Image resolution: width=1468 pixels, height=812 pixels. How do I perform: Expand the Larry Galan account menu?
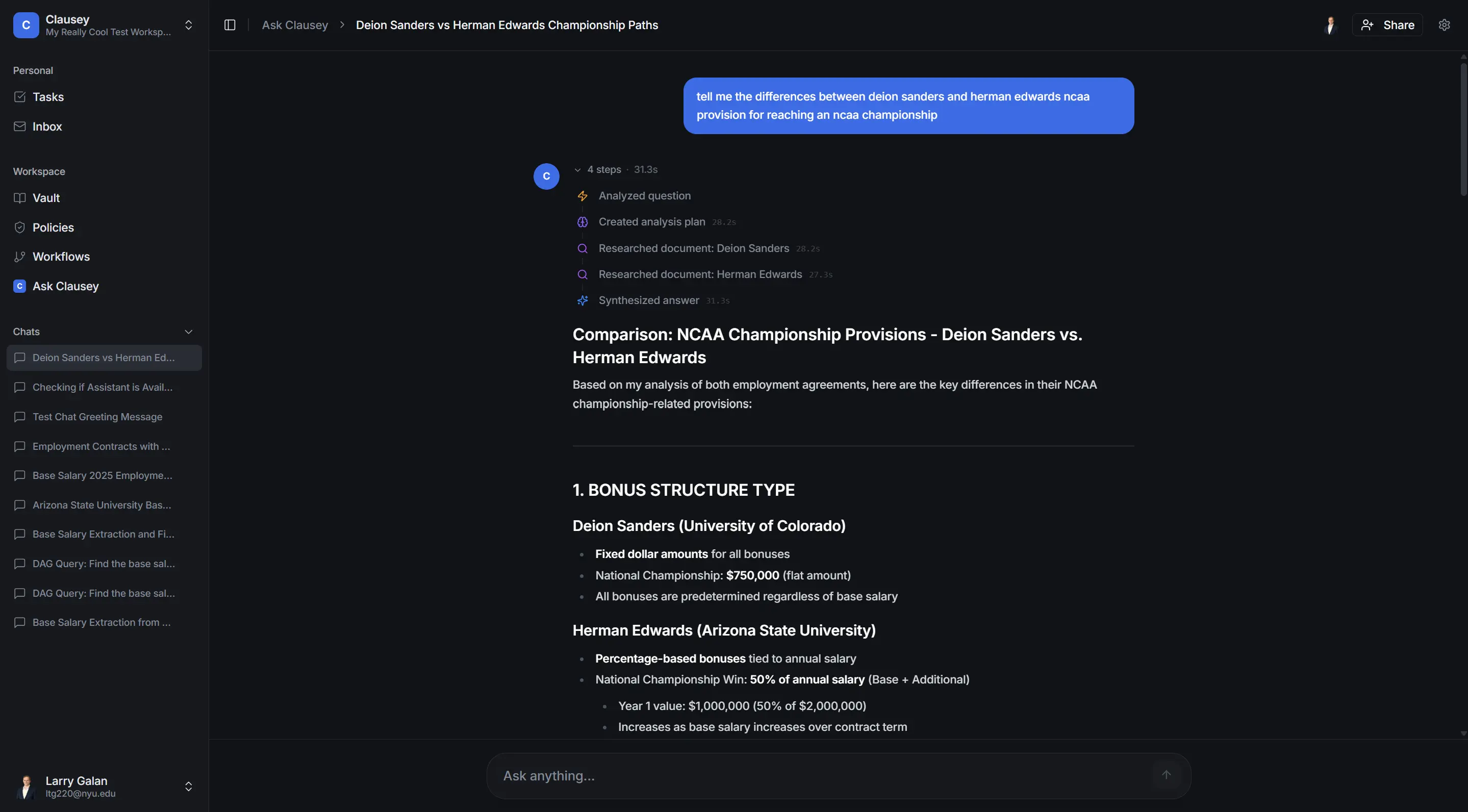(x=188, y=786)
